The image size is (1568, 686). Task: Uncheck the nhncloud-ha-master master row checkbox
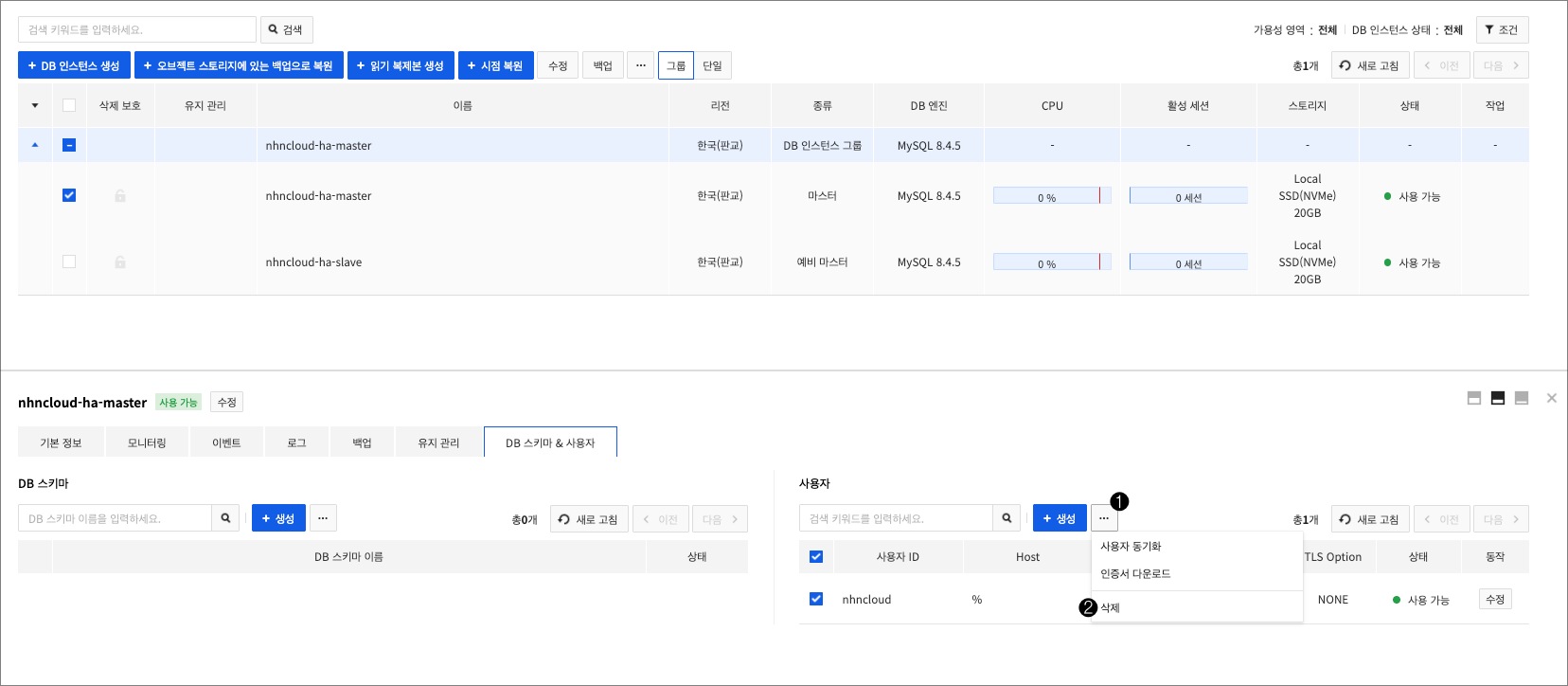click(69, 195)
